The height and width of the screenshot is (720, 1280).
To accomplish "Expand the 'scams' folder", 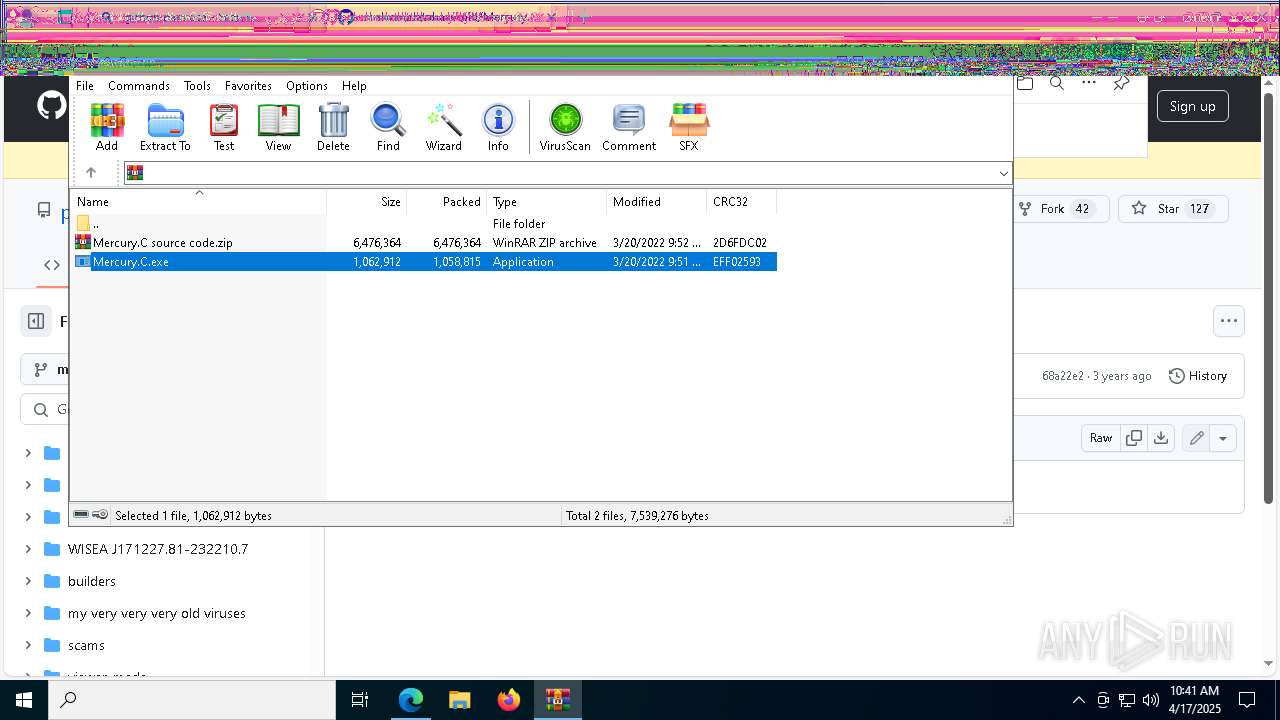I will tap(28, 645).
